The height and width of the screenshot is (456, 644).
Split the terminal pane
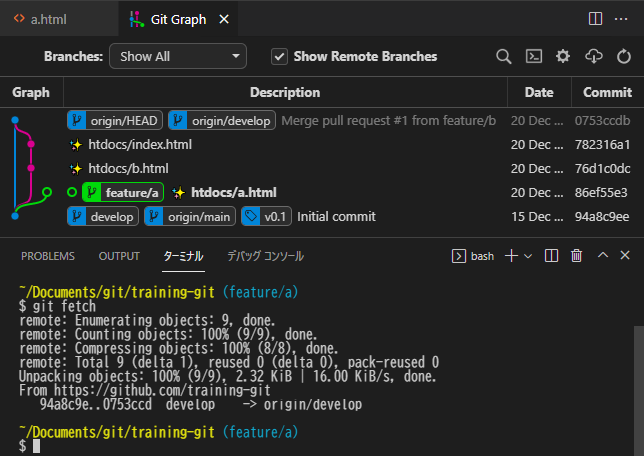[551, 256]
